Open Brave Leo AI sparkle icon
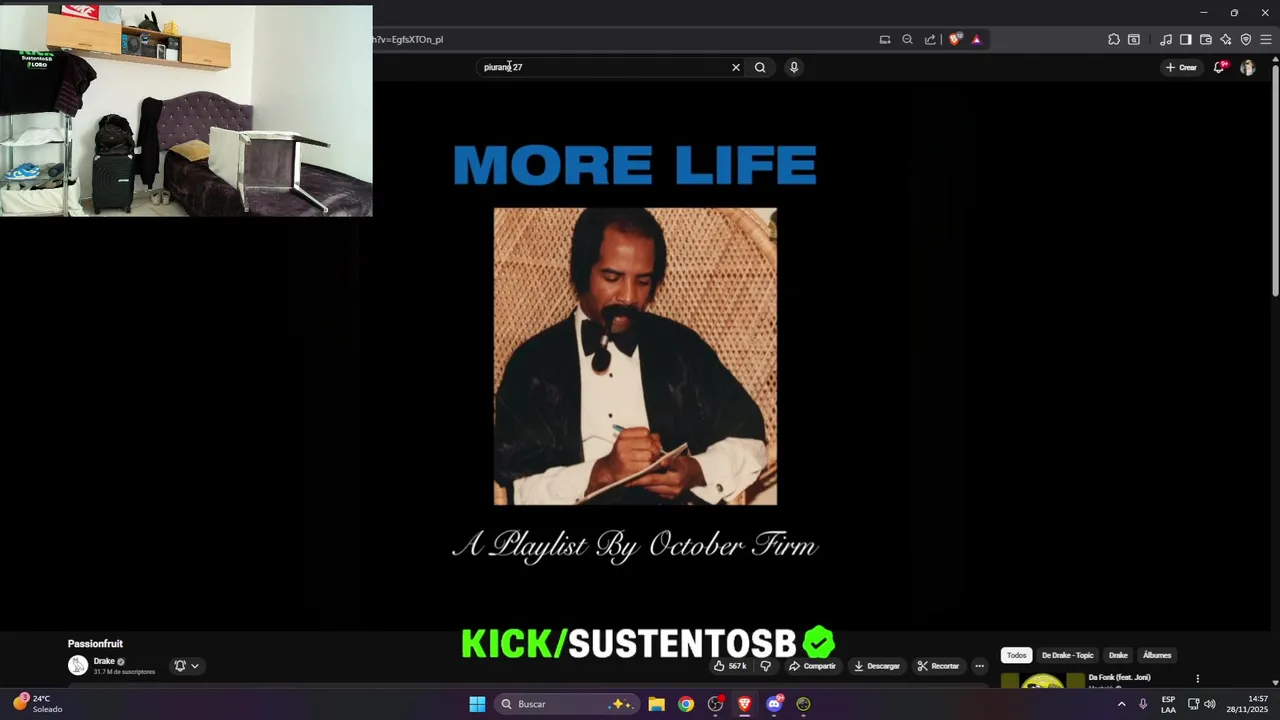The image size is (1280, 720). click(1226, 40)
